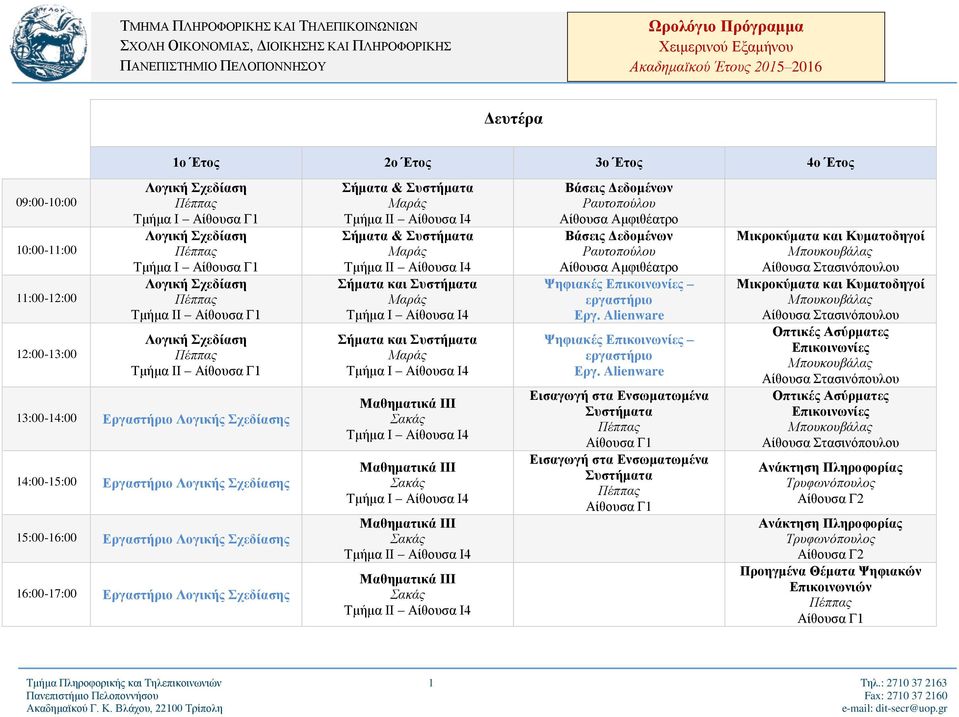
Task: Select the 'Fax: 2710 37 2160' line
Action: pos(906,696)
